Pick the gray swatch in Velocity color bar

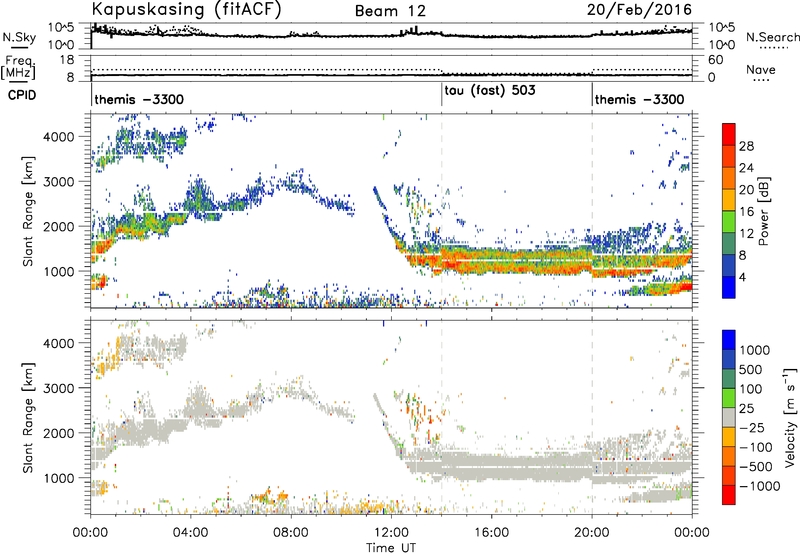pos(729,417)
